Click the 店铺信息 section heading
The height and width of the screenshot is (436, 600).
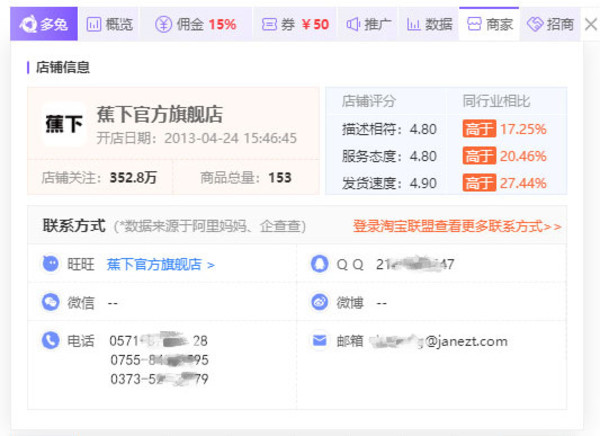click(62, 67)
